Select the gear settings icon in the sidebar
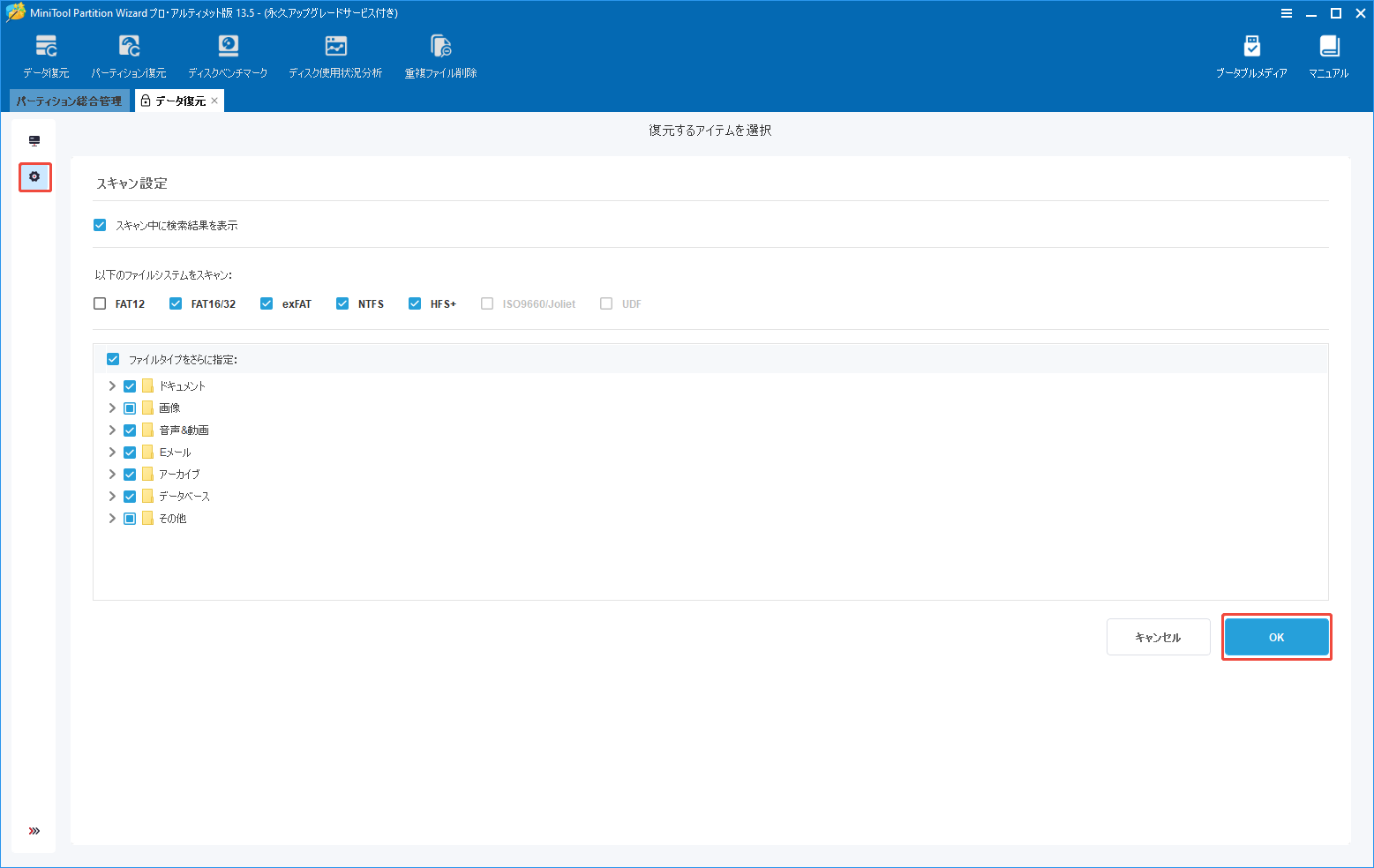Image resolution: width=1374 pixels, height=868 pixels. [34, 176]
